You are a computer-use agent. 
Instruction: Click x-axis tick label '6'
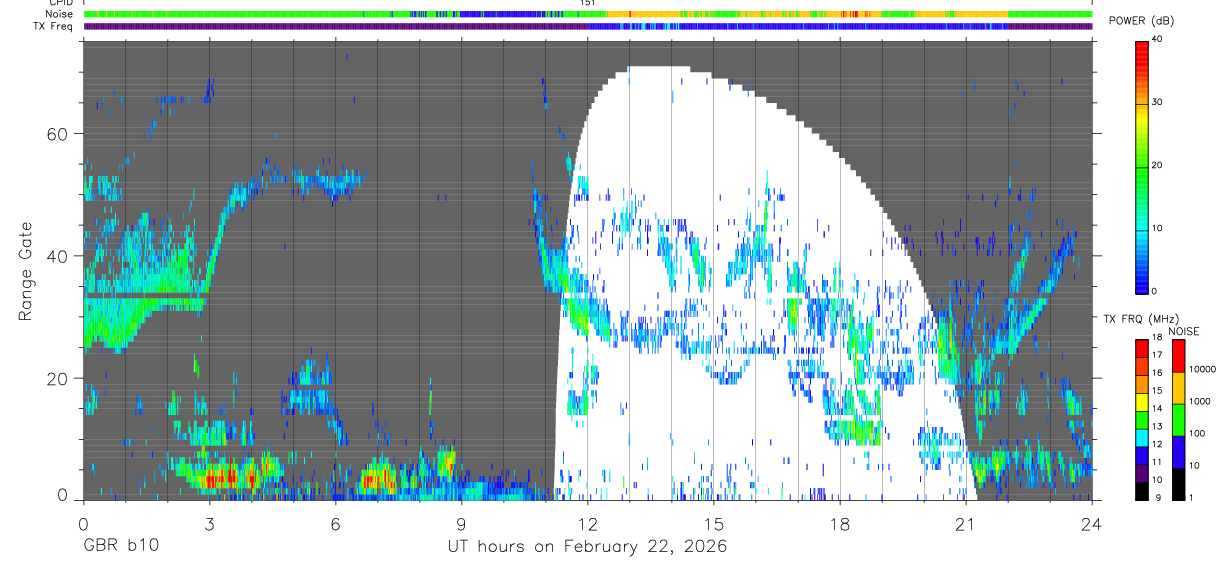[x=335, y=524]
